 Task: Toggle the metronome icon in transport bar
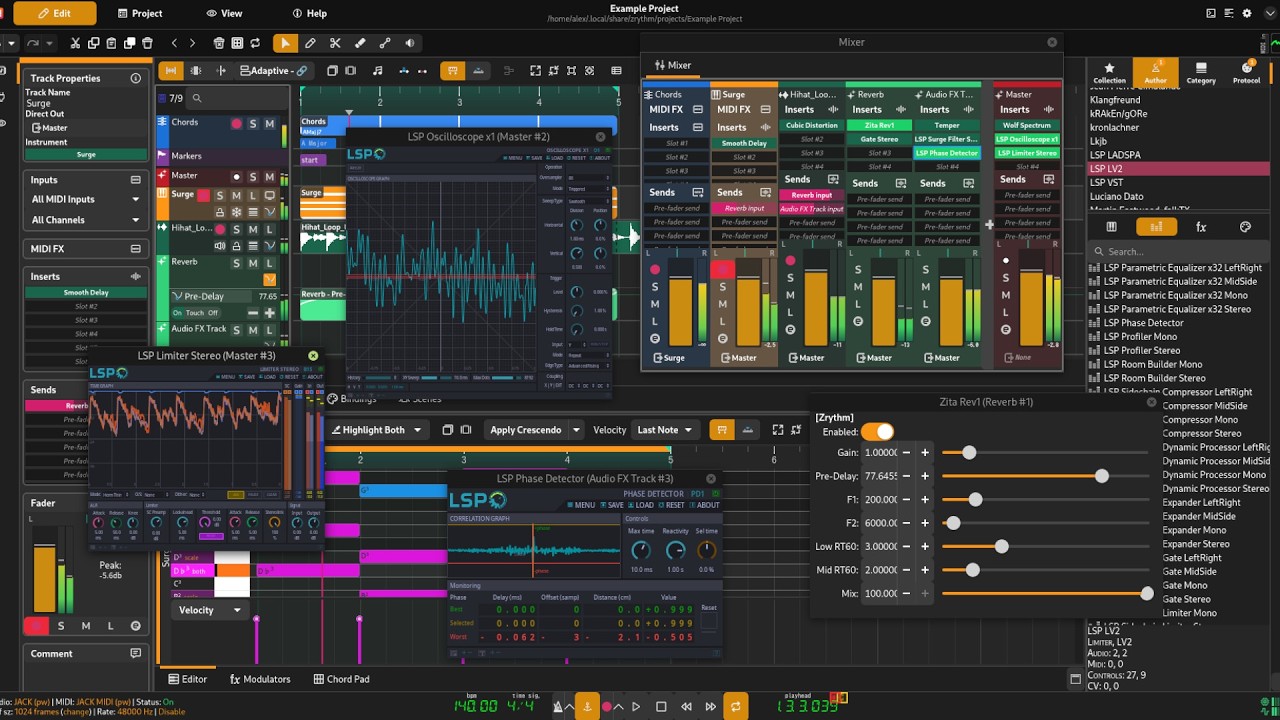tap(559, 706)
